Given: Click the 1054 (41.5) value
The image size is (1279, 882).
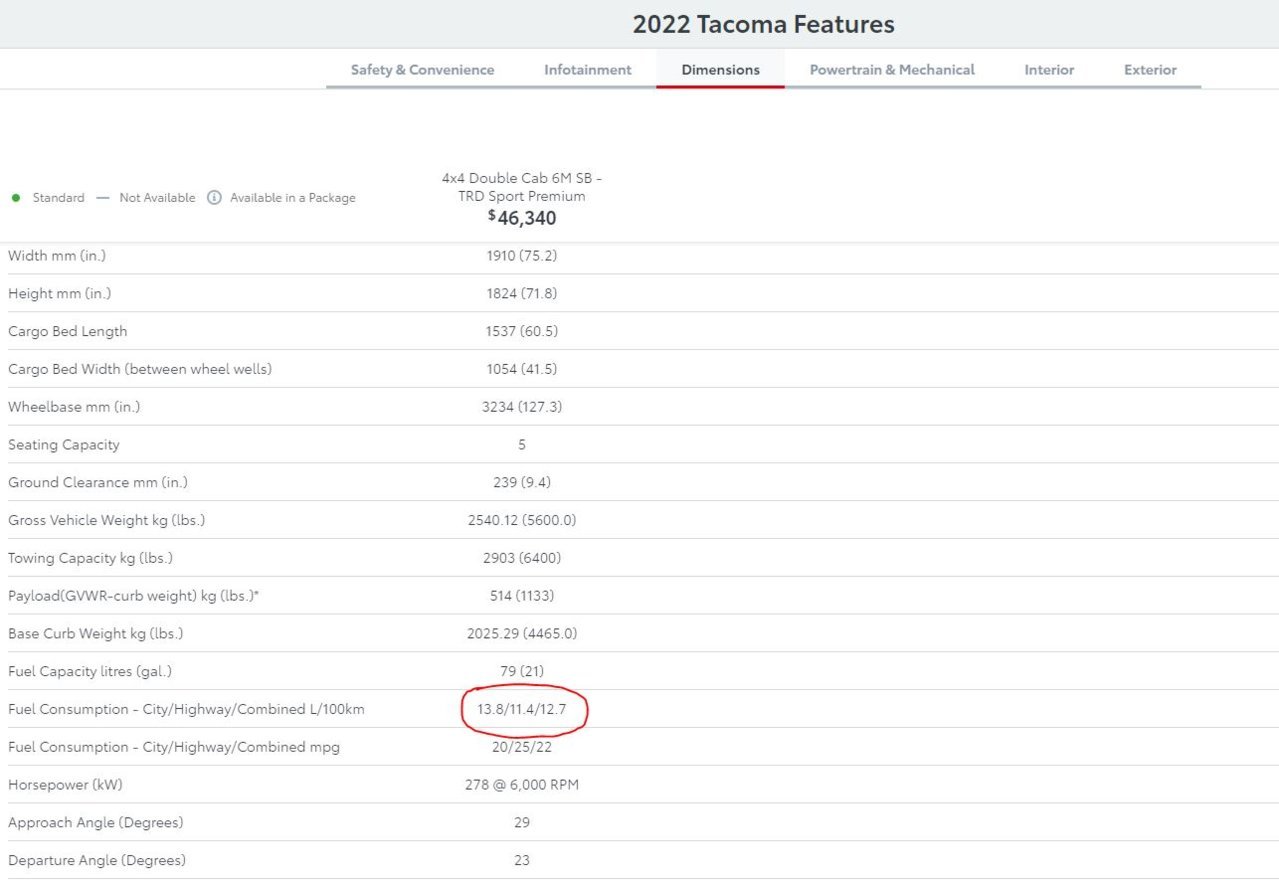Looking at the screenshot, I should (x=522, y=369).
